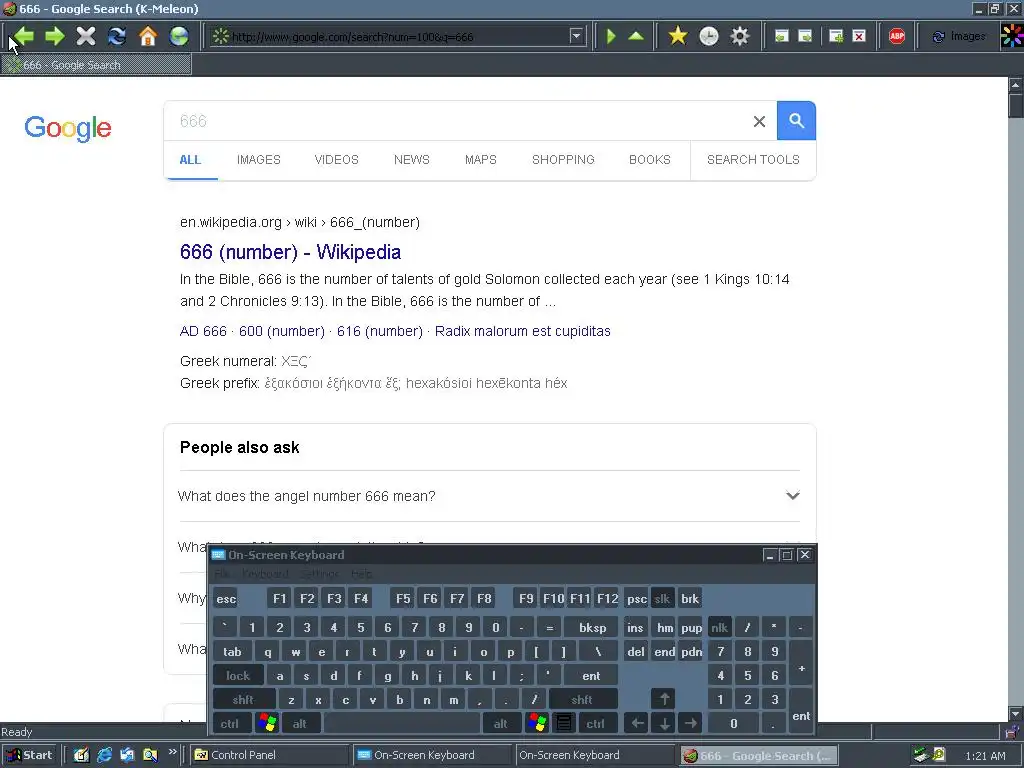Click the new tab toolbar icon with plus
Image resolution: width=1024 pixels, height=768 pixels.
click(835, 36)
